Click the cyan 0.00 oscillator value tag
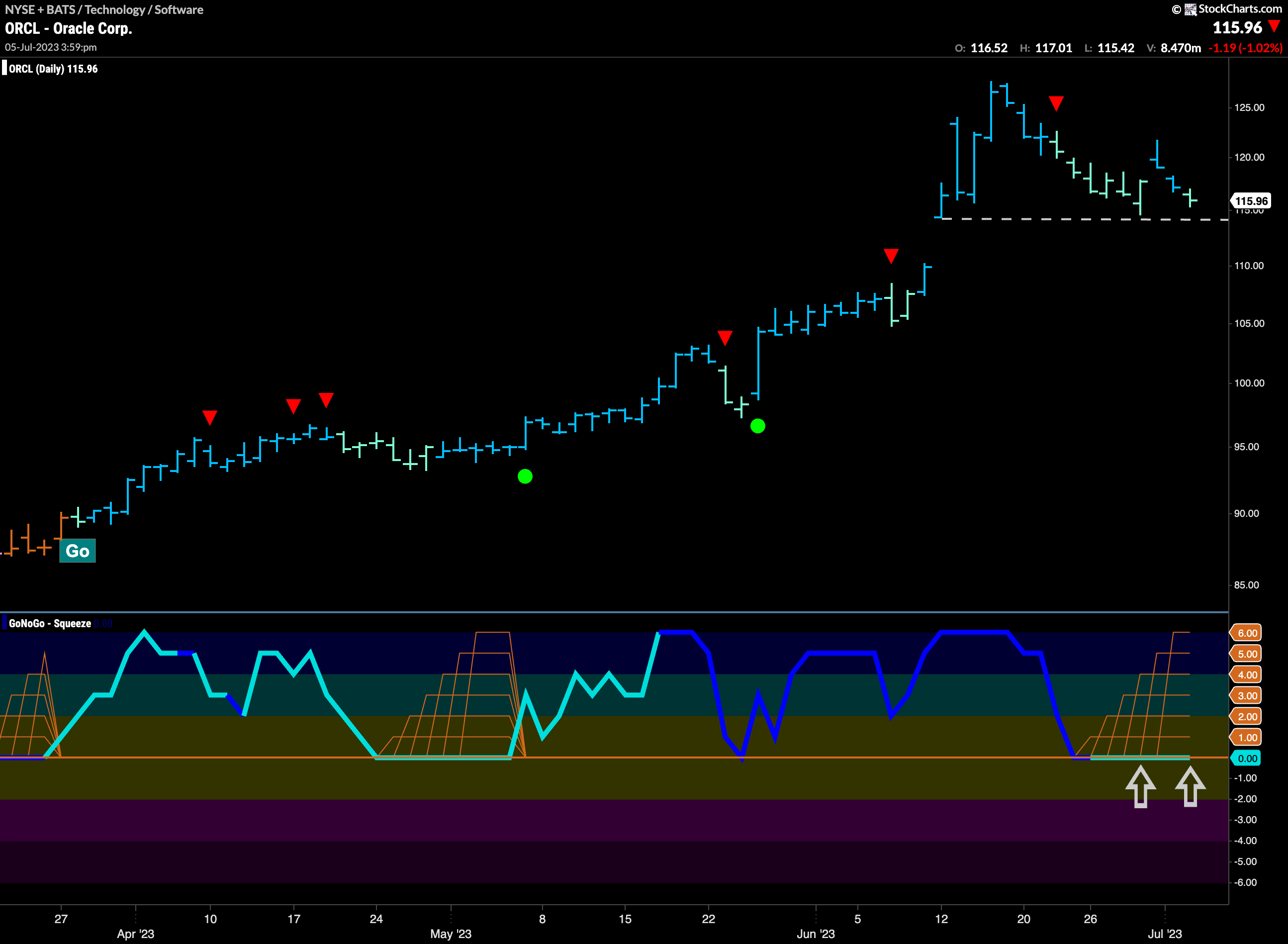The width and height of the screenshot is (1288, 944). 1246,758
